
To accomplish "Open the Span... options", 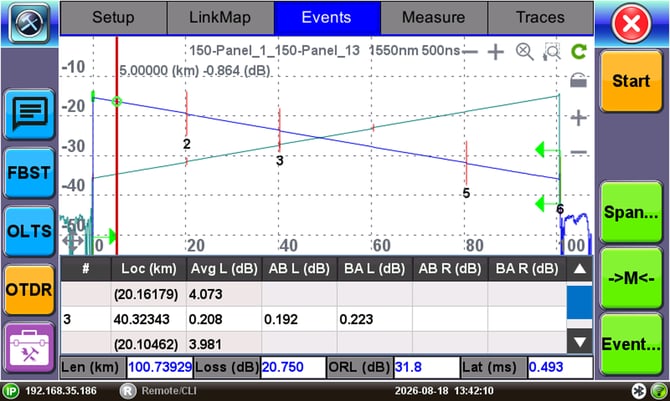I will (631, 212).
